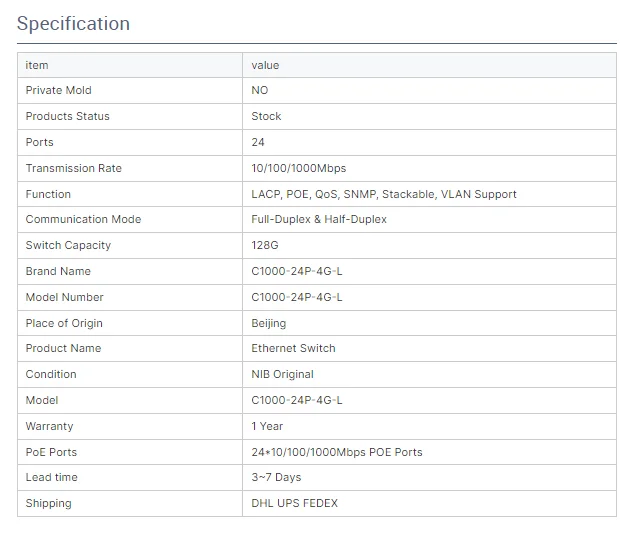Click the 'Ethernet Switch' product name value

tap(293, 348)
